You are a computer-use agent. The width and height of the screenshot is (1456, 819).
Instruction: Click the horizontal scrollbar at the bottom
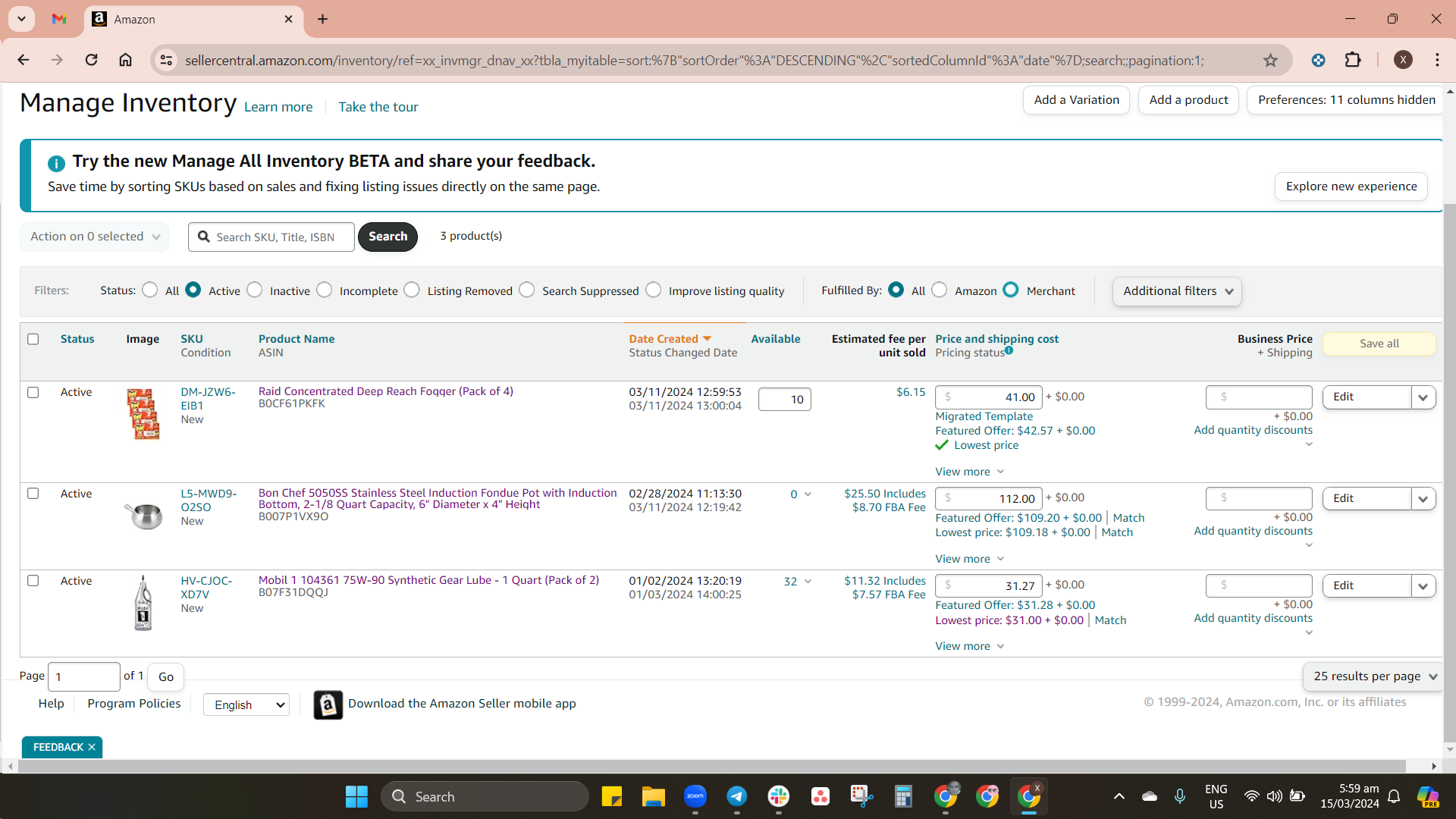[x=713, y=767]
